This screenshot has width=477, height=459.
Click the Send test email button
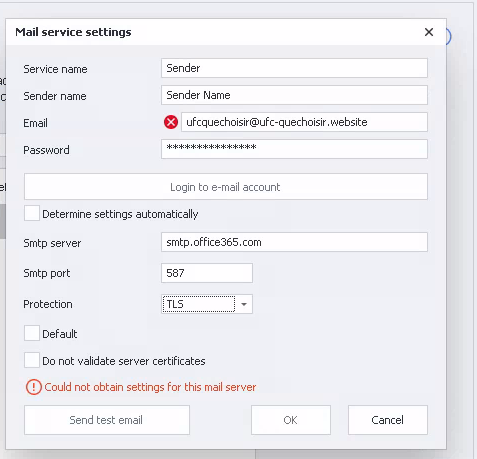click(107, 420)
